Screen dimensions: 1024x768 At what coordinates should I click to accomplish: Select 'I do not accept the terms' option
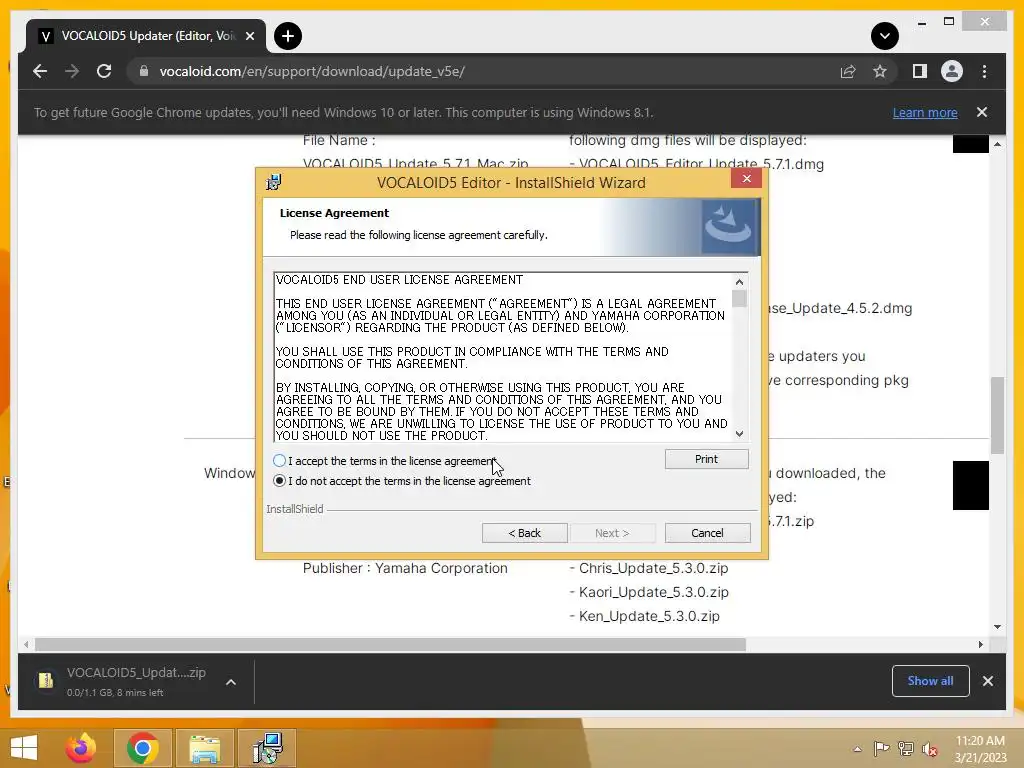[x=280, y=481]
